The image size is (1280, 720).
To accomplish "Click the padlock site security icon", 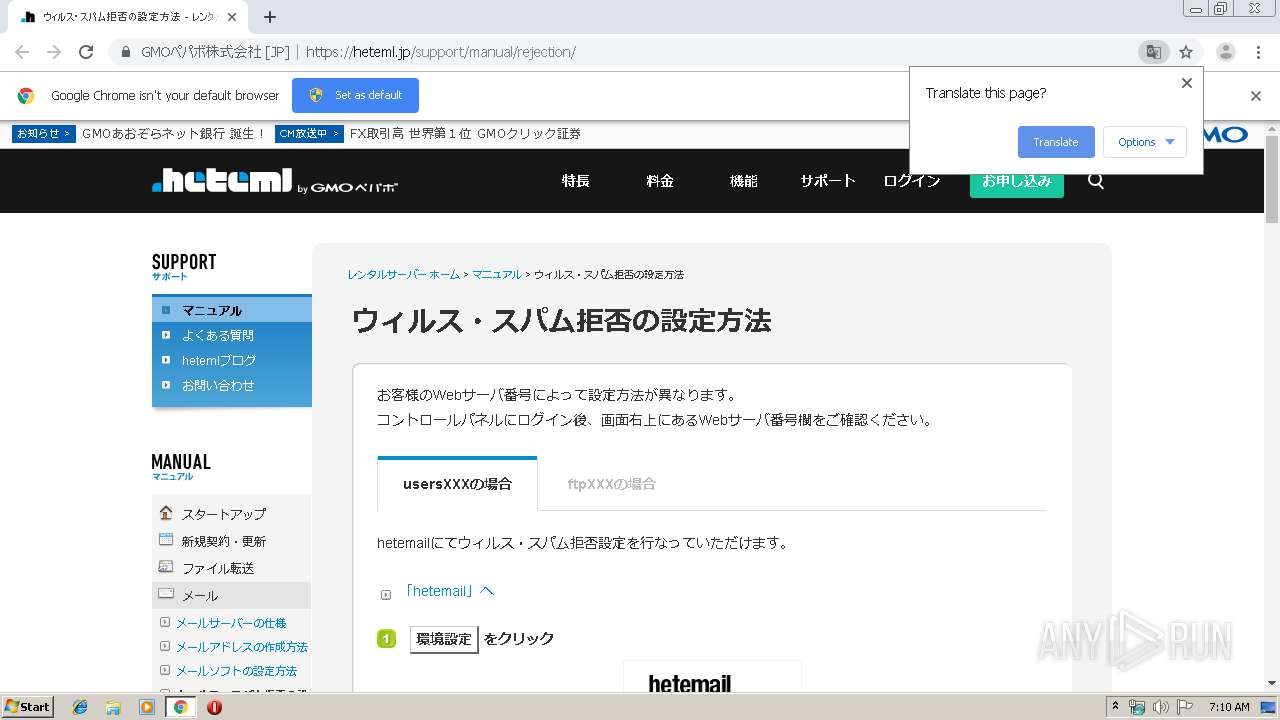I will (x=126, y=52).
